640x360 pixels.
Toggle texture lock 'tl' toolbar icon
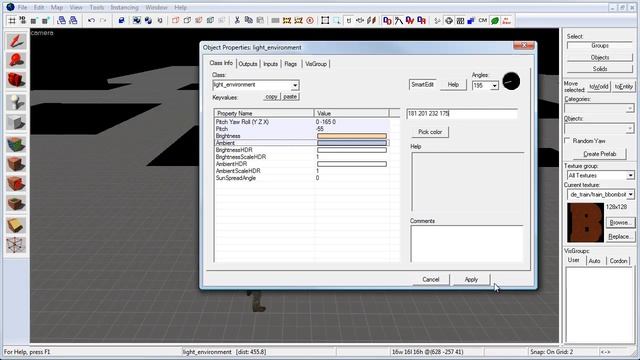click(349, 20)
